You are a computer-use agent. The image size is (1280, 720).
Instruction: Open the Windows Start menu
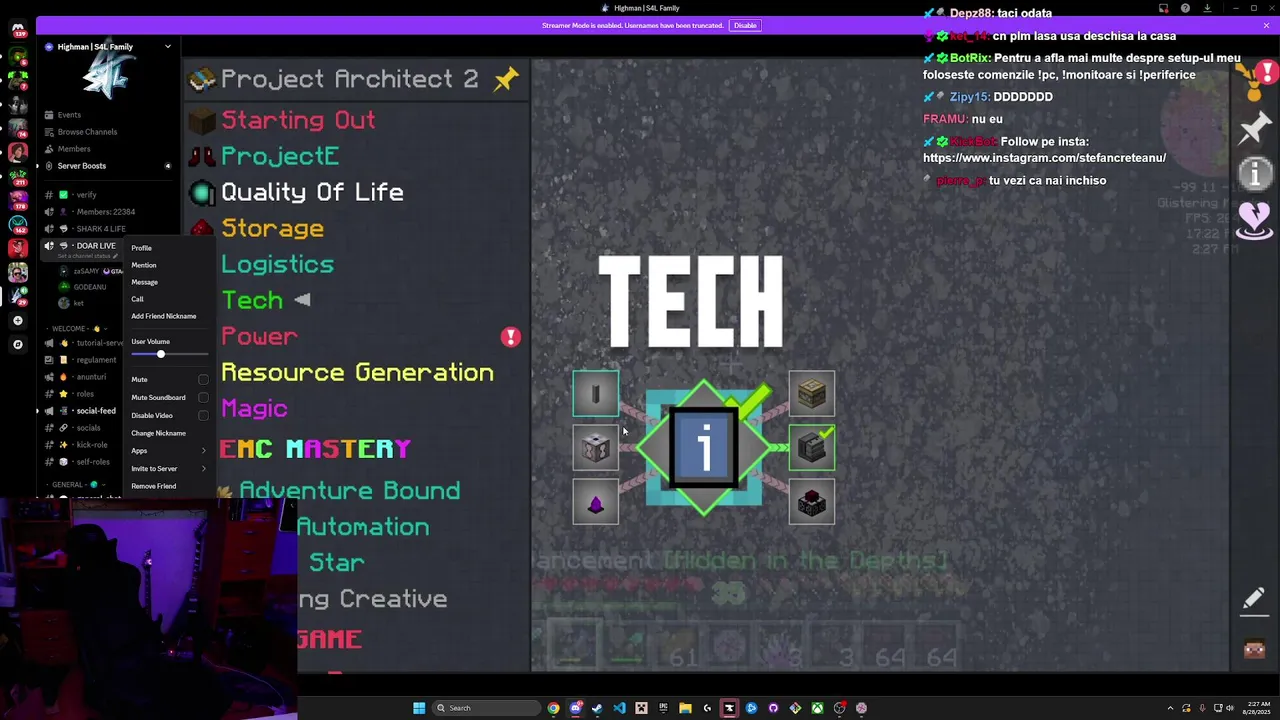click(x=419, y=708)
